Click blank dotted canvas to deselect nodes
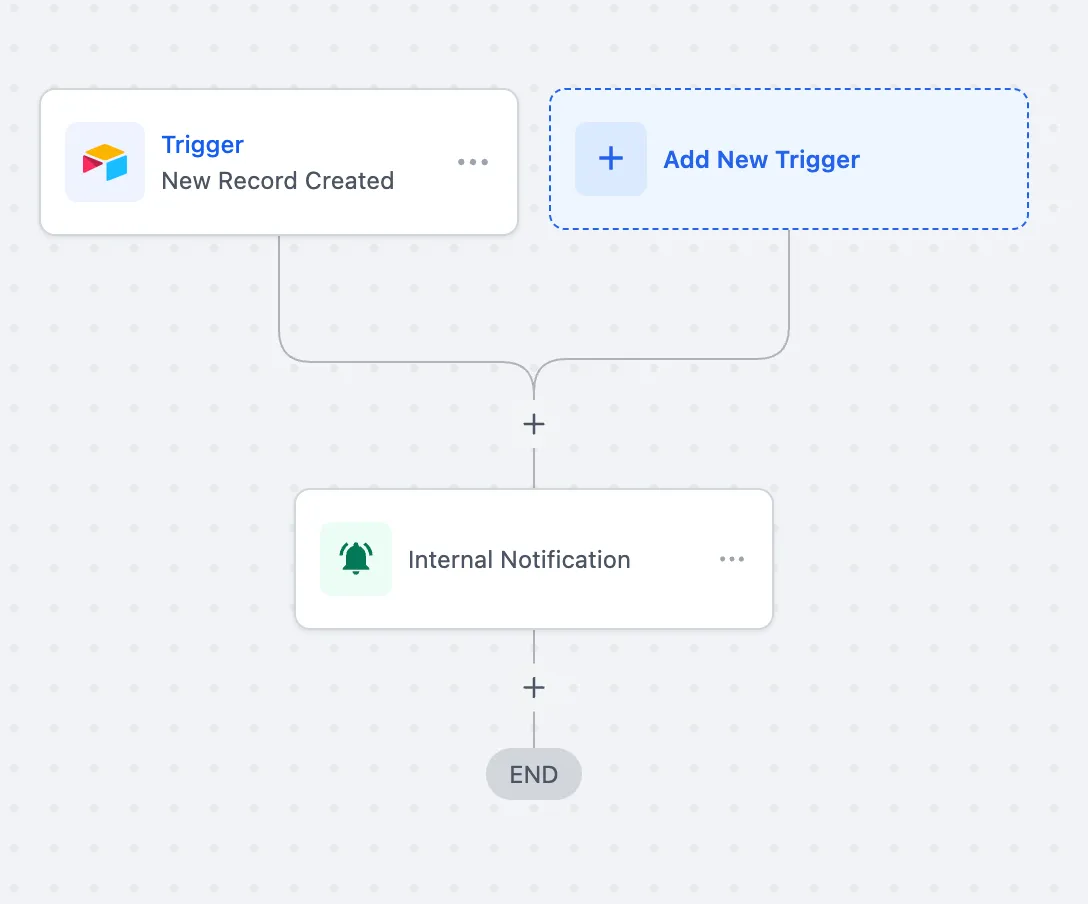The width and height of the screenshot is (1088, 904). coord(902,694)
